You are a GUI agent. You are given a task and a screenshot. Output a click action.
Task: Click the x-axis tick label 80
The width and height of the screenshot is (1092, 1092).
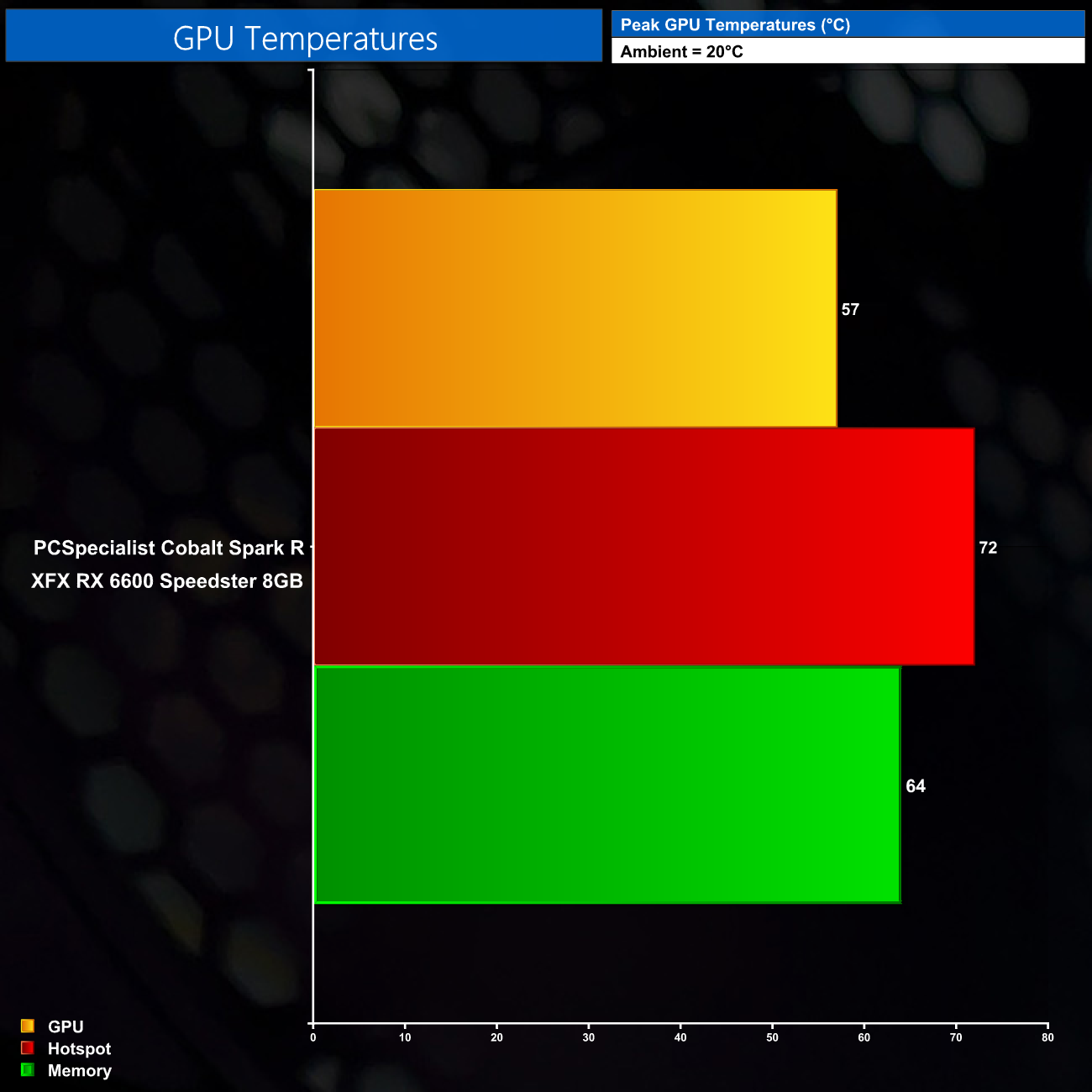point(1047,1037)
